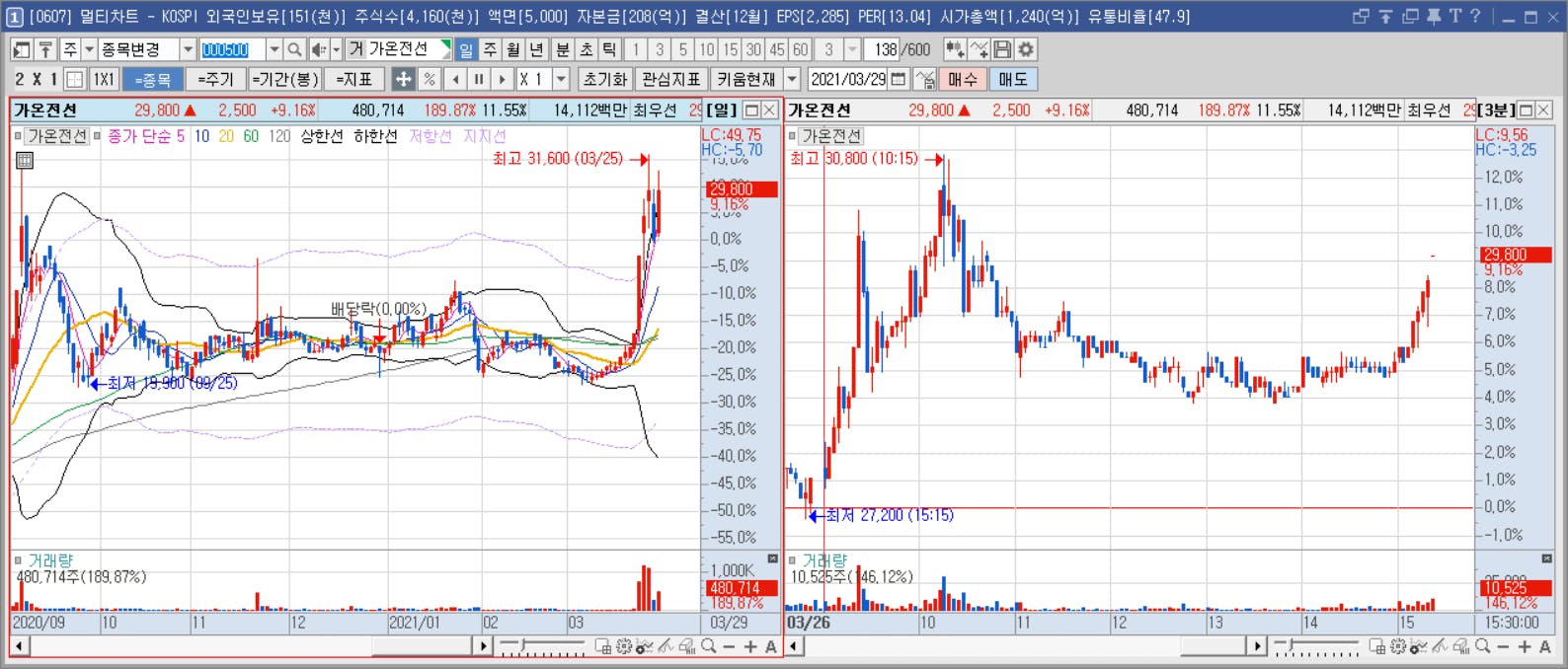Click plus zoom-in under left chart
The width and height of the screenshot is (1568, 669).
pos(750,646)
